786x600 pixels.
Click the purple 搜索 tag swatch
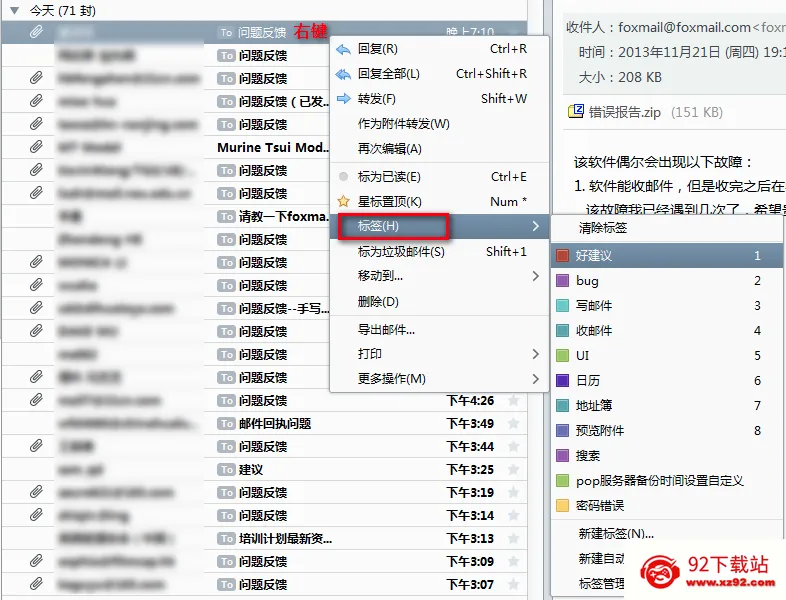(562, 456)
